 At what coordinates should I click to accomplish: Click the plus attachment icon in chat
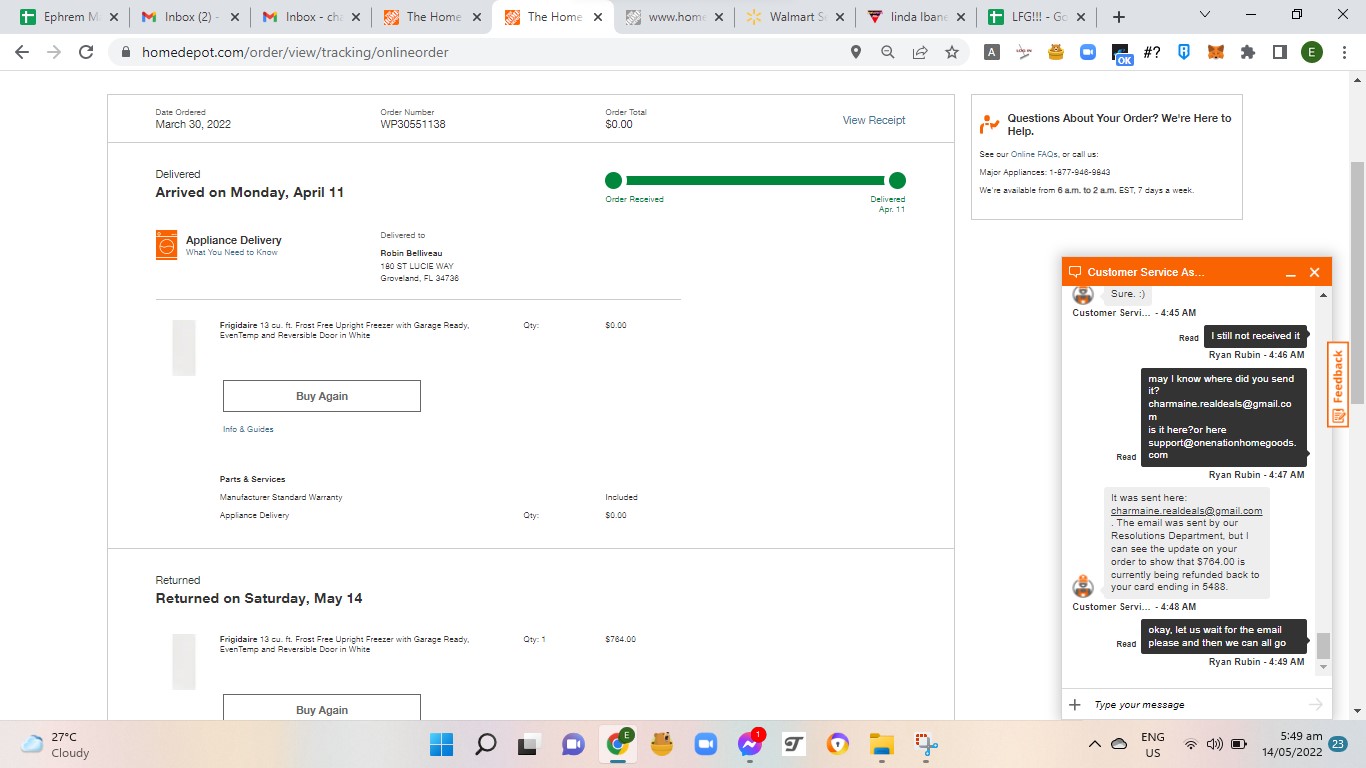point(1076,704)
